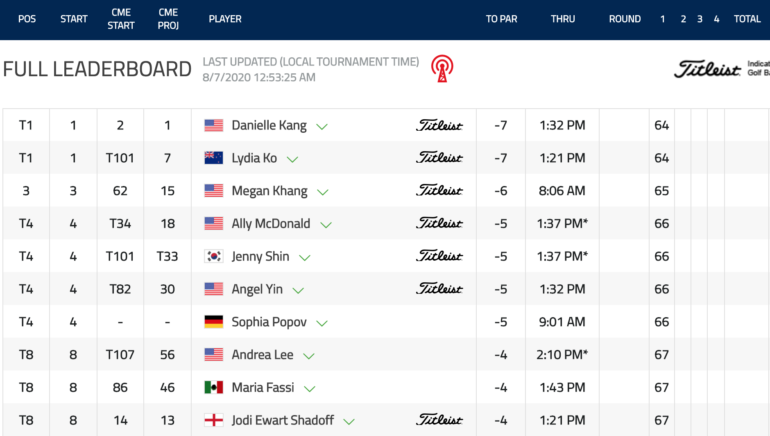Click the USA flag beside Danielle Kang
Viewport: 770px width, 436px height.
(214, 125)
